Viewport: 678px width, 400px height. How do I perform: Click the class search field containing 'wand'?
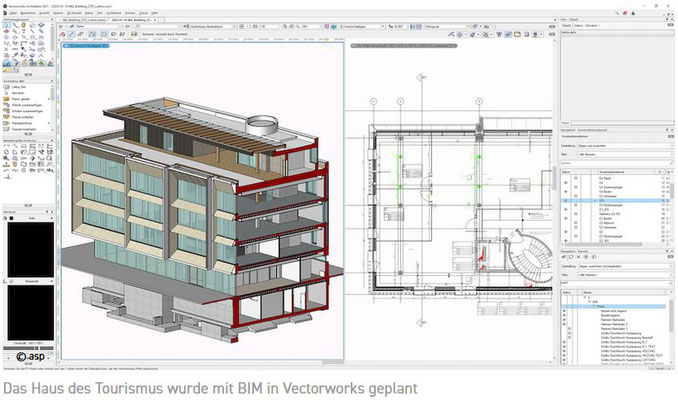(x=614, y=283)
